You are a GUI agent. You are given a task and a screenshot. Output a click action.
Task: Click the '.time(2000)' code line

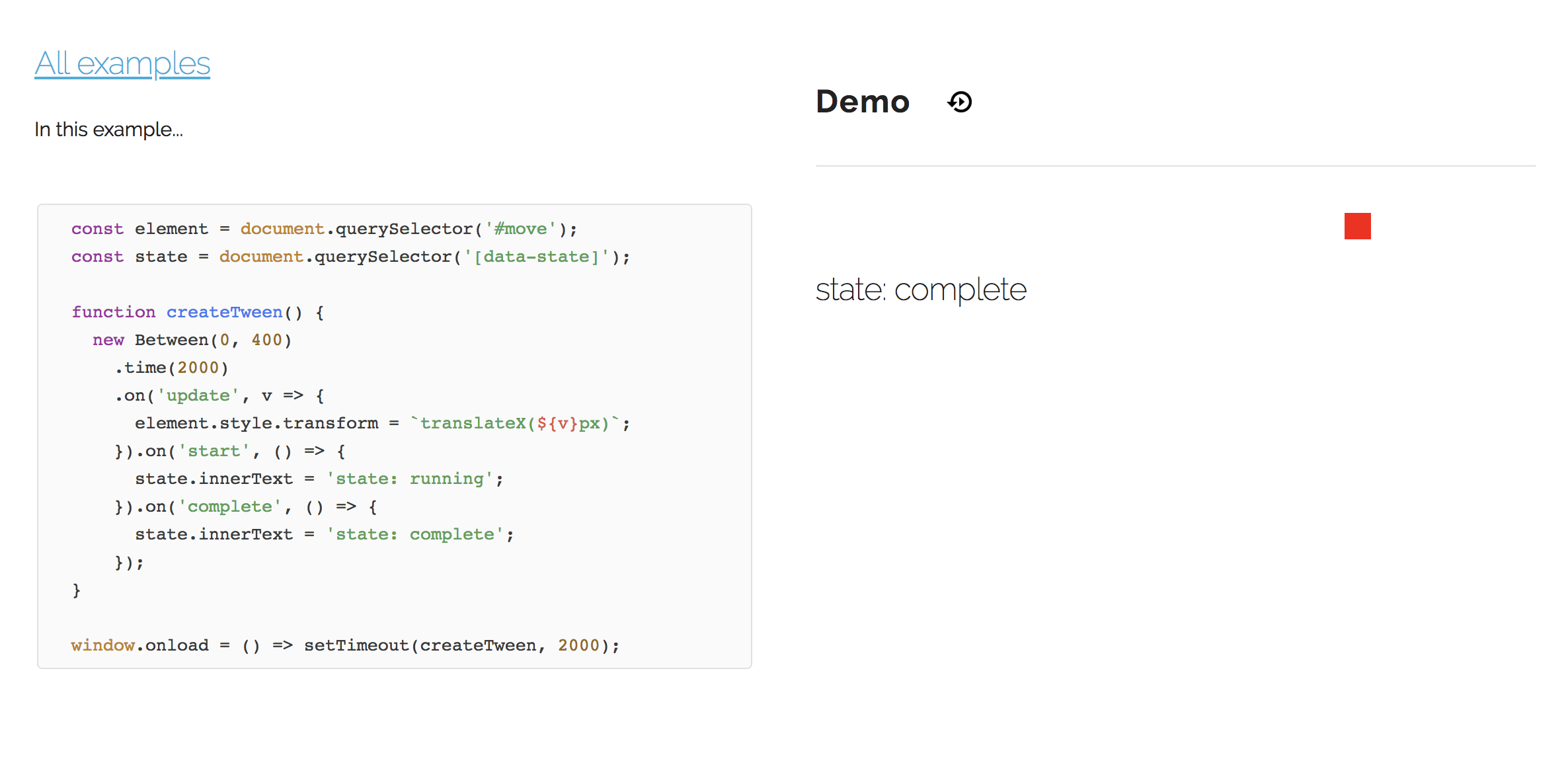[172, 368]
